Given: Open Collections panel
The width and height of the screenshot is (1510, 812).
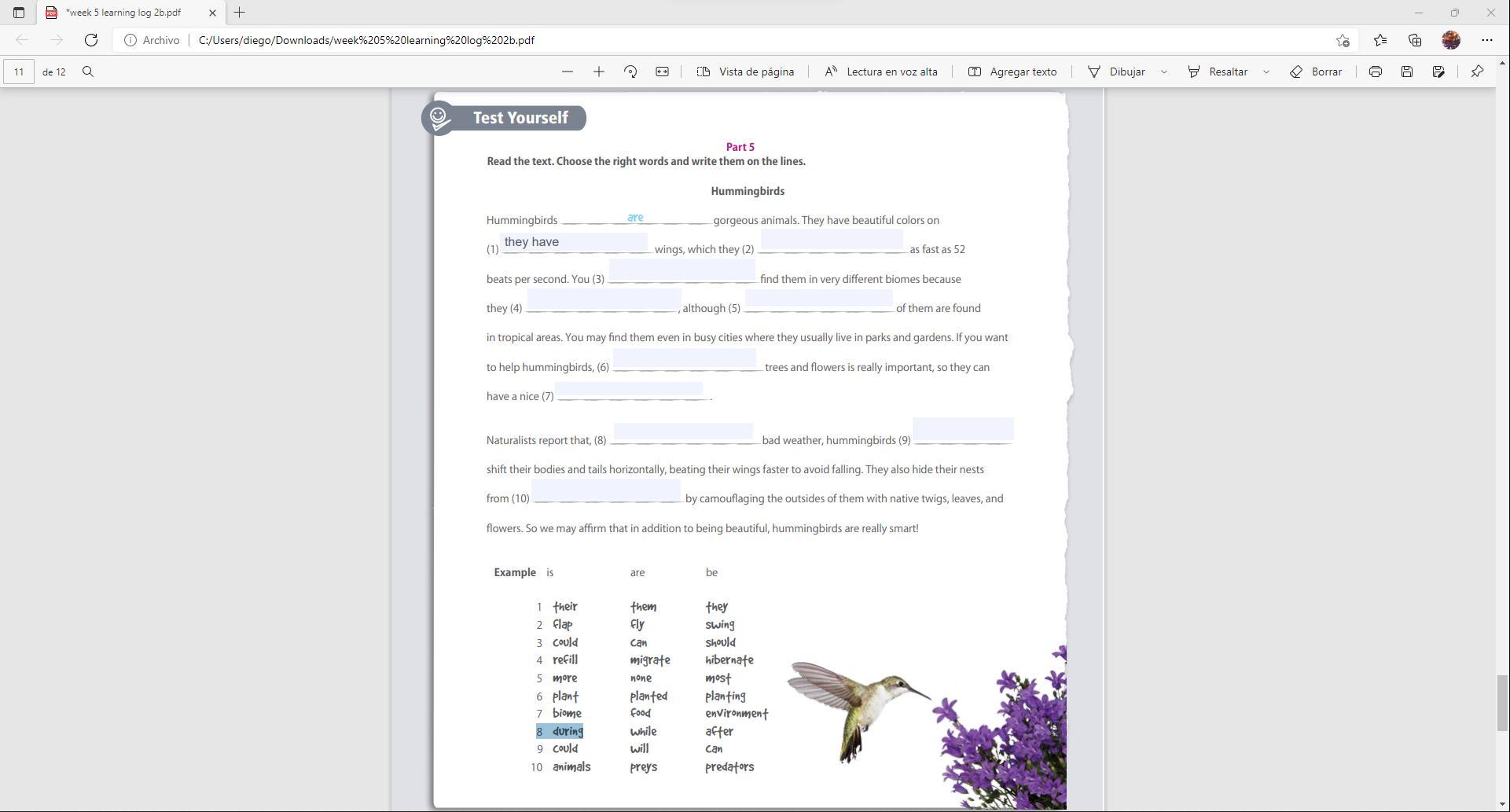Looking at the screenshot, I should 1415,40.
